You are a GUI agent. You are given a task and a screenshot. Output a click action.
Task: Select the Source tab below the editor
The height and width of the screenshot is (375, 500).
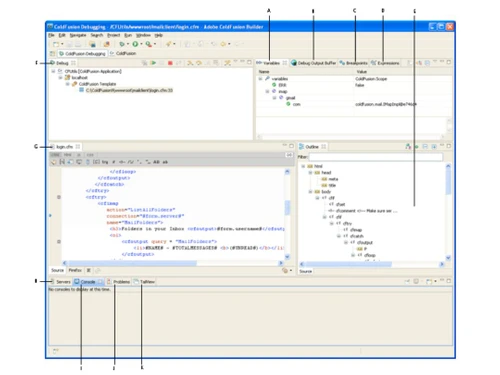(x=57, y=270)
